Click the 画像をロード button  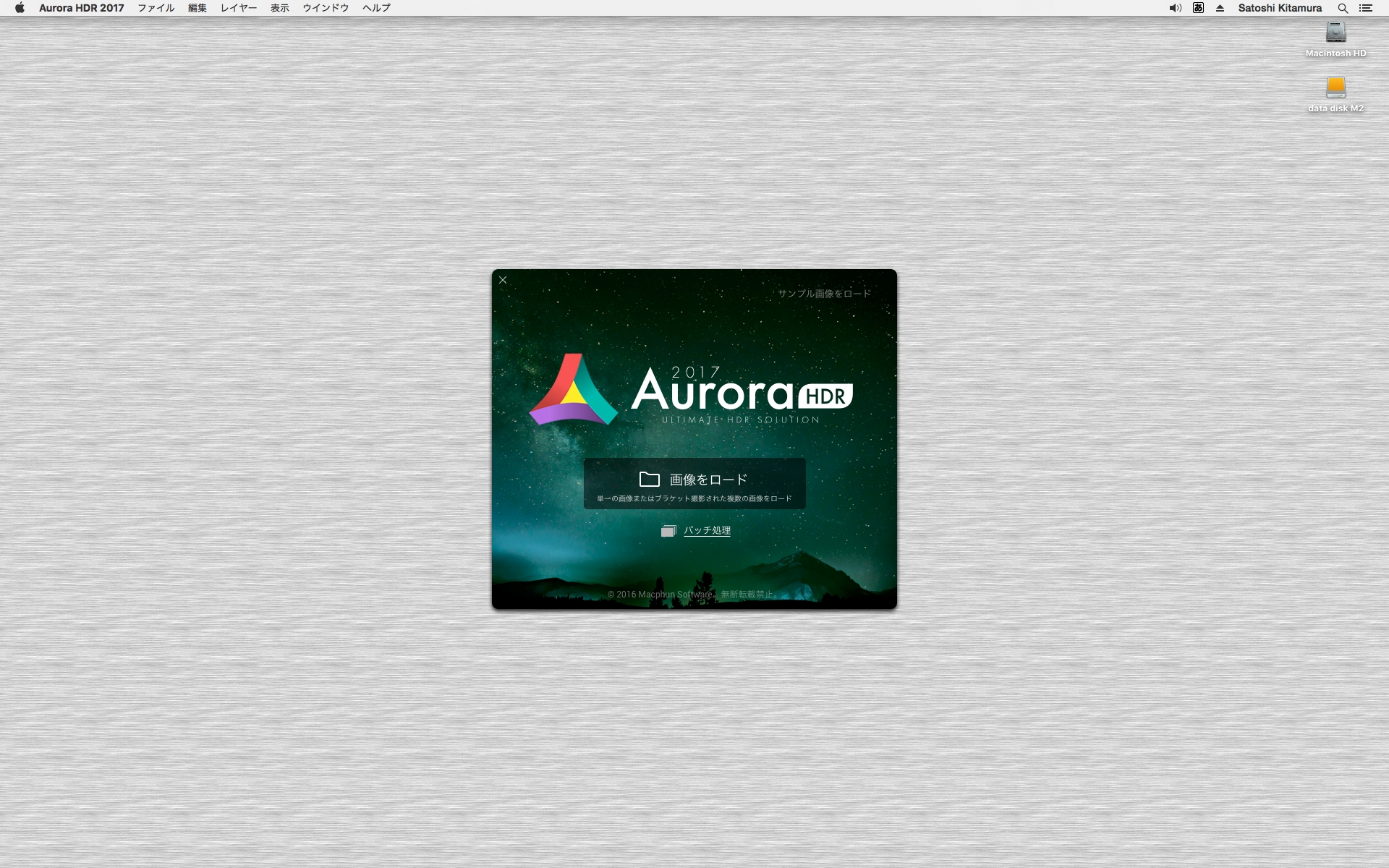(694, 483)
